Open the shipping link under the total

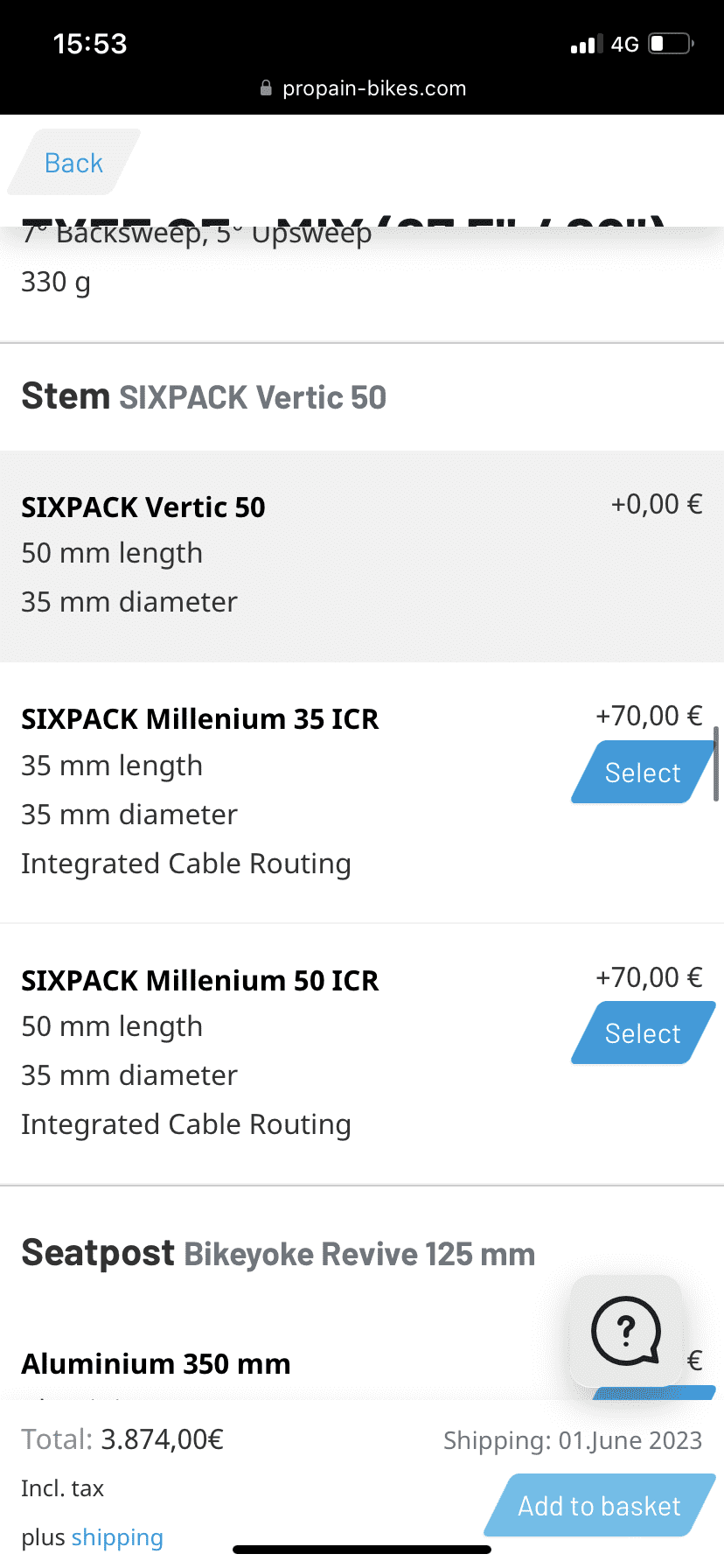tap(117, 1537)
